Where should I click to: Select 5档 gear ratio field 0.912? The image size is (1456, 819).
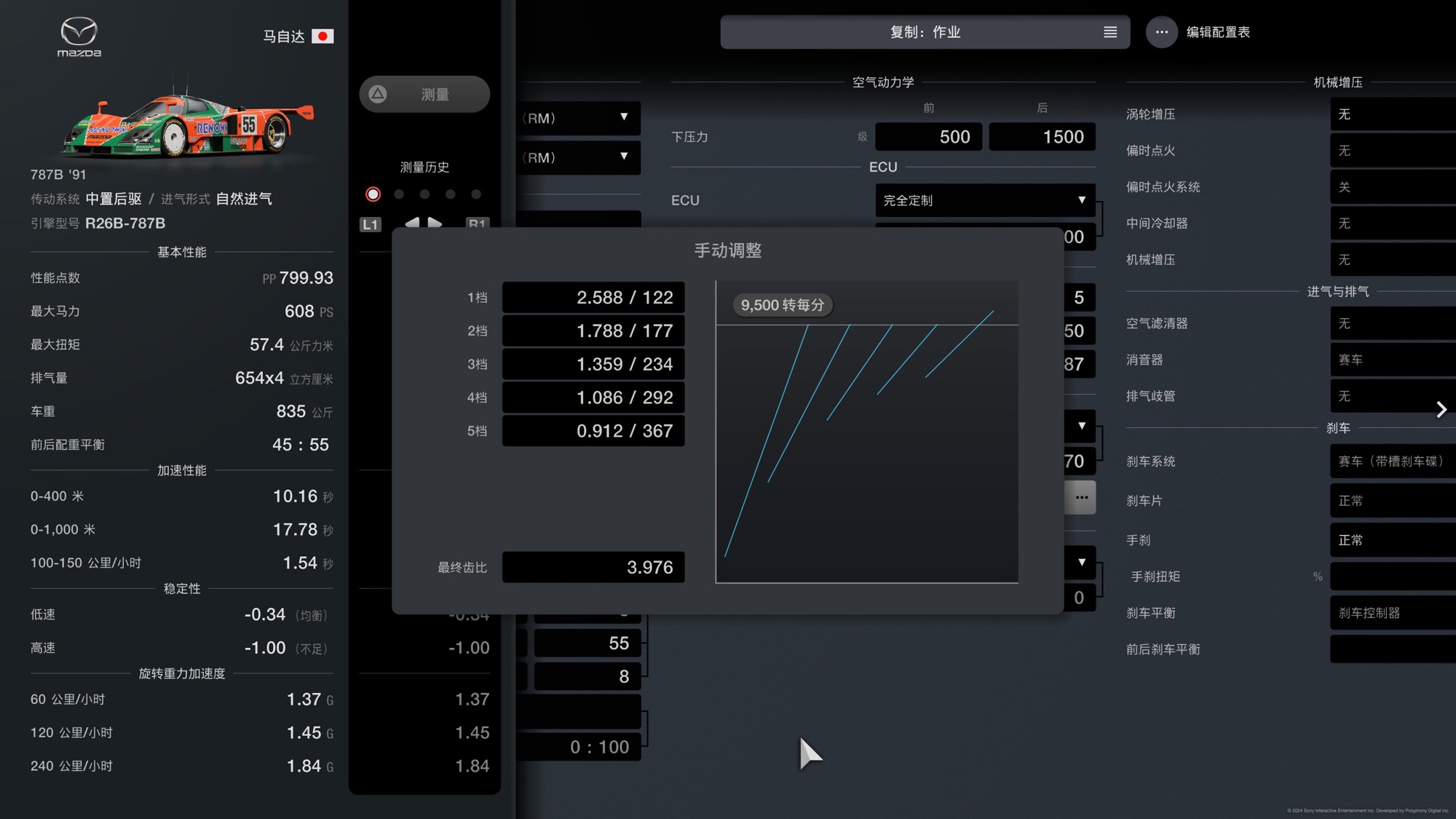tap(593, 431)
